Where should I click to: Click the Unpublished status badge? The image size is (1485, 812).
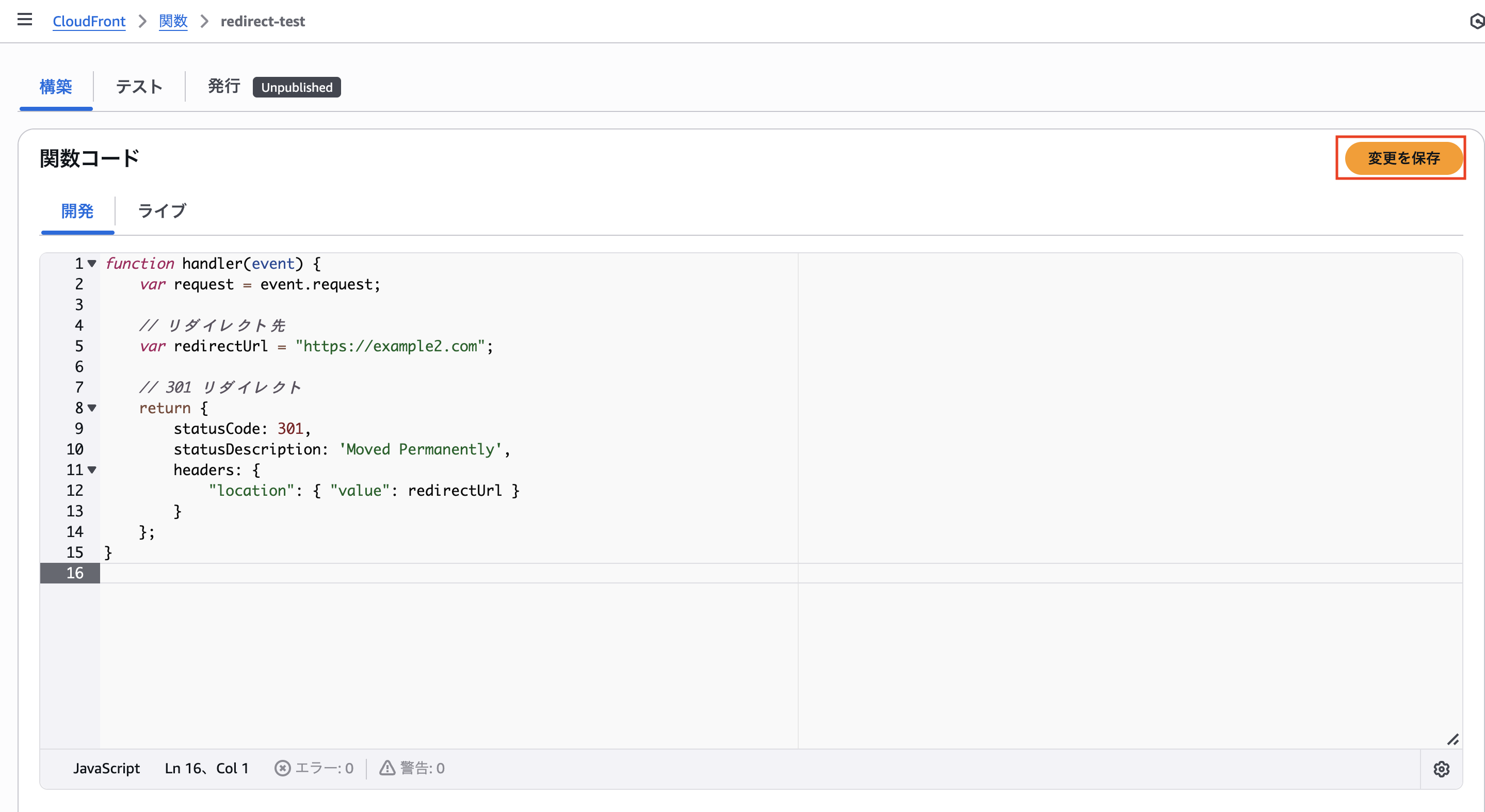coord(297,87)
